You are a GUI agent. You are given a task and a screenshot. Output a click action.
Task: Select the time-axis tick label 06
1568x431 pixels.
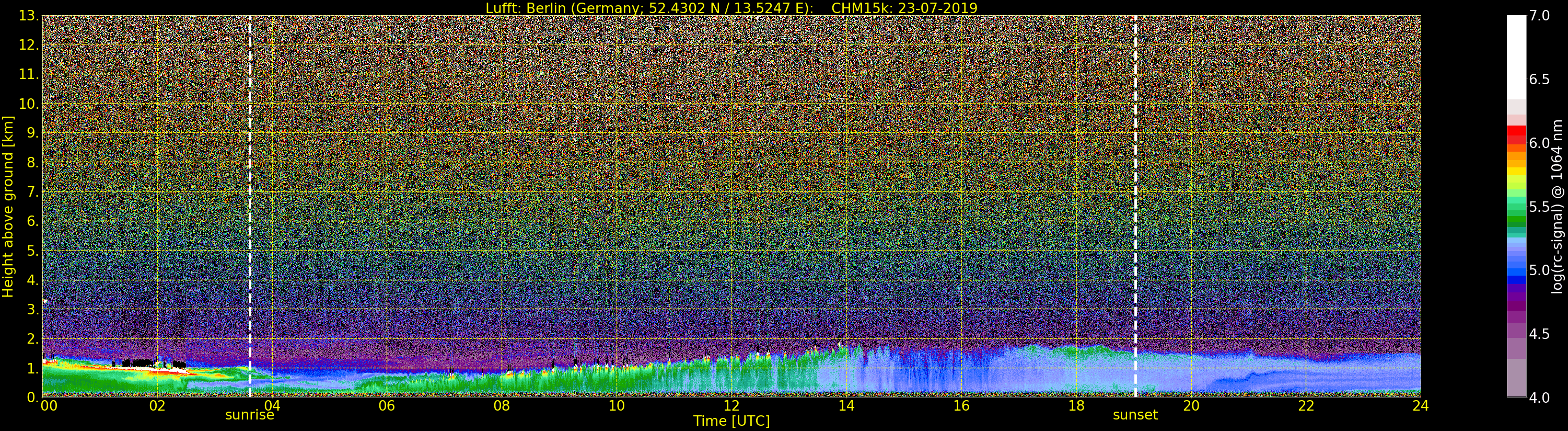click(387, 406)
